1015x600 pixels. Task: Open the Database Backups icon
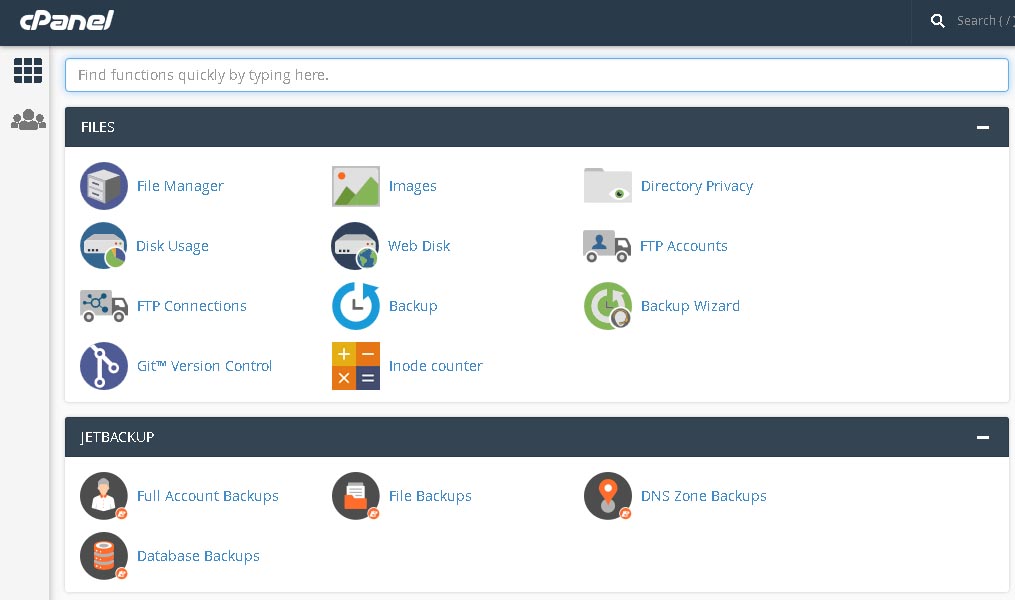[104, 556]
